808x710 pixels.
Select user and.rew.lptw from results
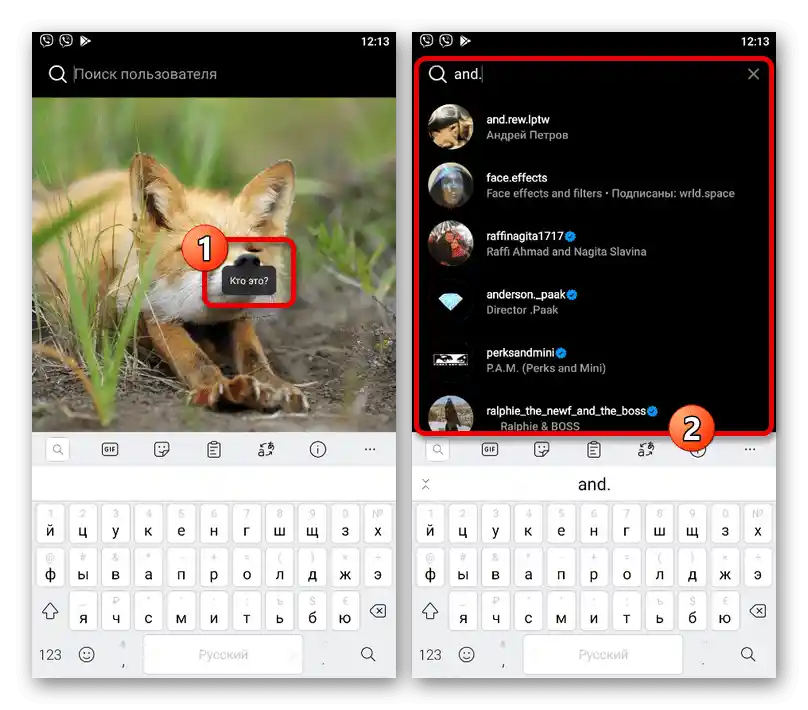[x=594, y=127]
